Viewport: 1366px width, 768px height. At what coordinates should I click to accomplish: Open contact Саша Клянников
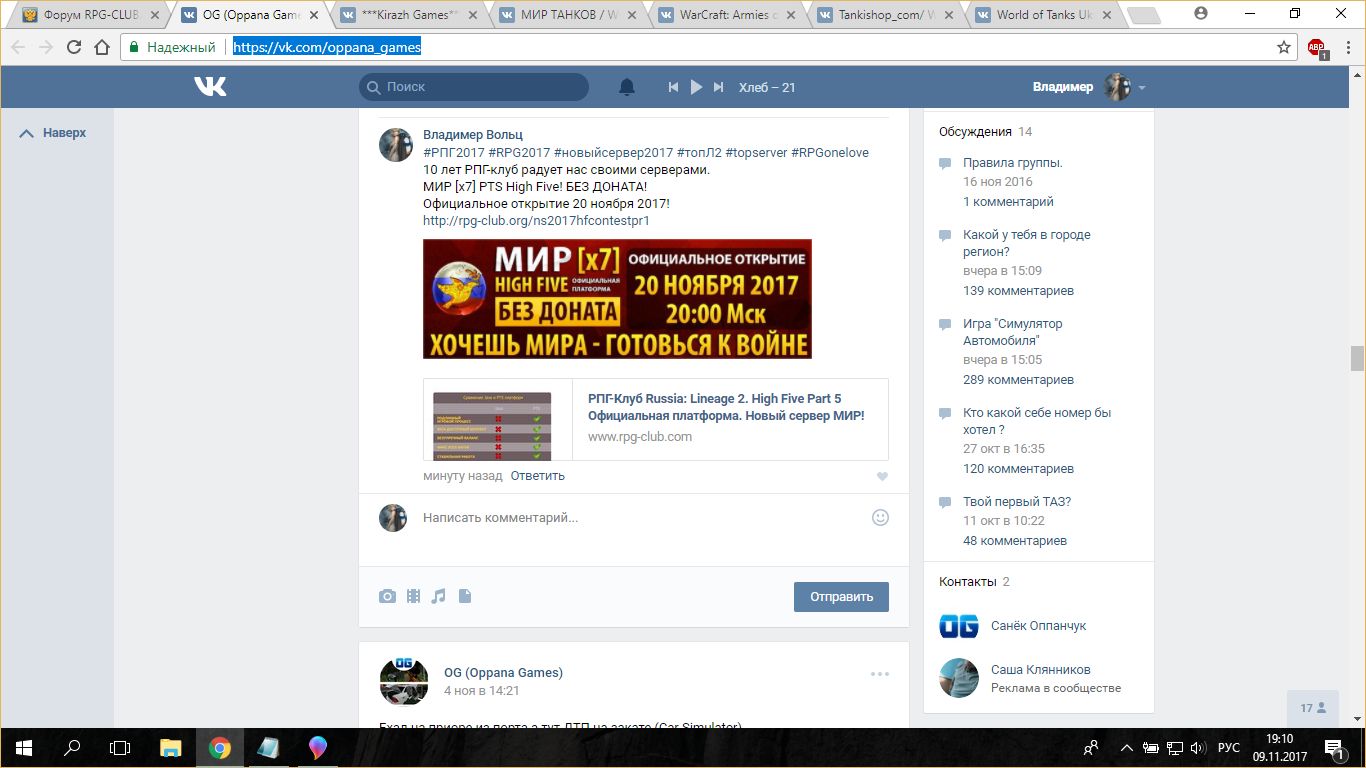click(1040, 670)
